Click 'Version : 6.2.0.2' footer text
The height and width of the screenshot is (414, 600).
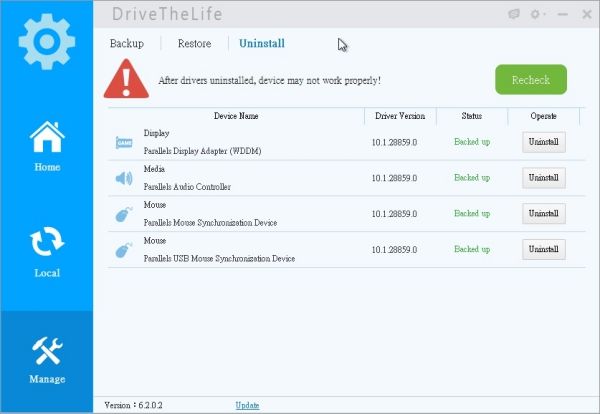(133, 405)
